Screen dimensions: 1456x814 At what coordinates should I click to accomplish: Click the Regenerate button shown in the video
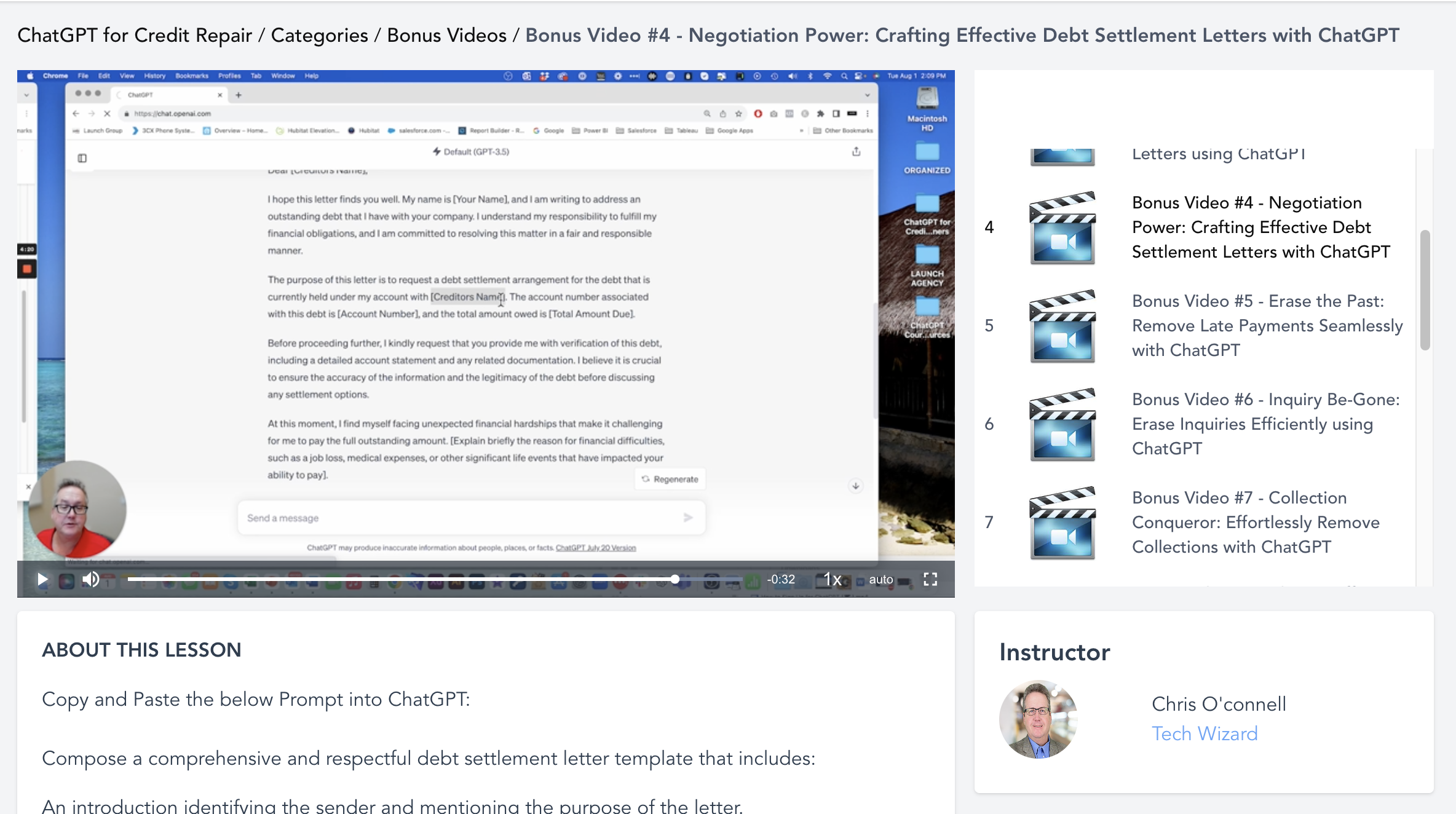pos(670,479)
